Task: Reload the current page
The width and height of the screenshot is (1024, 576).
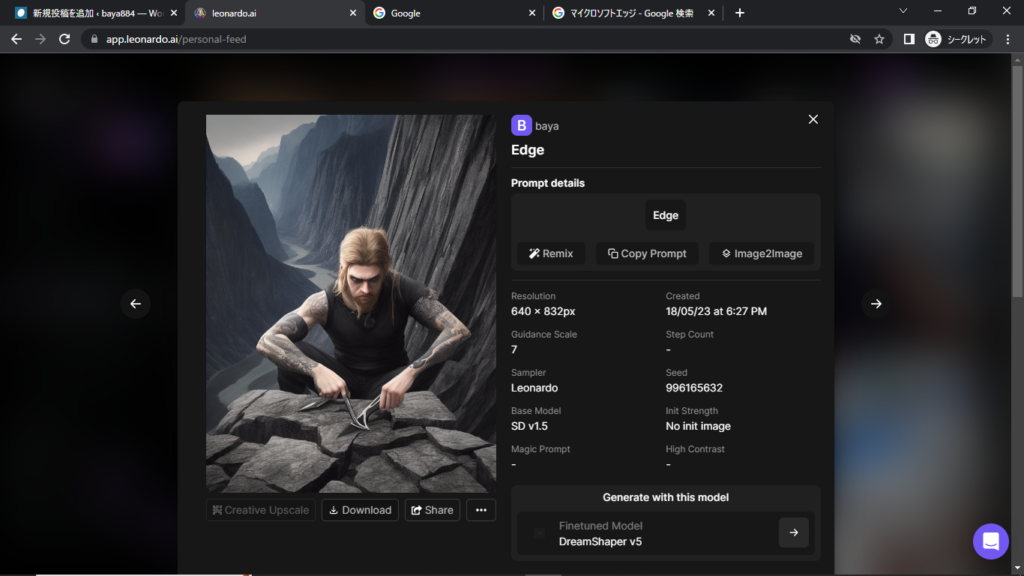Action: pos(65,39)
